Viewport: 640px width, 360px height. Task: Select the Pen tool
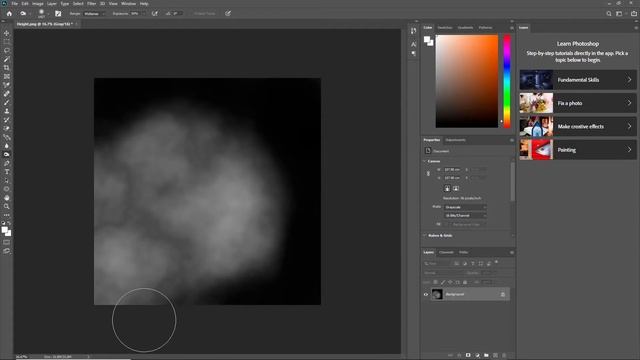7,163
